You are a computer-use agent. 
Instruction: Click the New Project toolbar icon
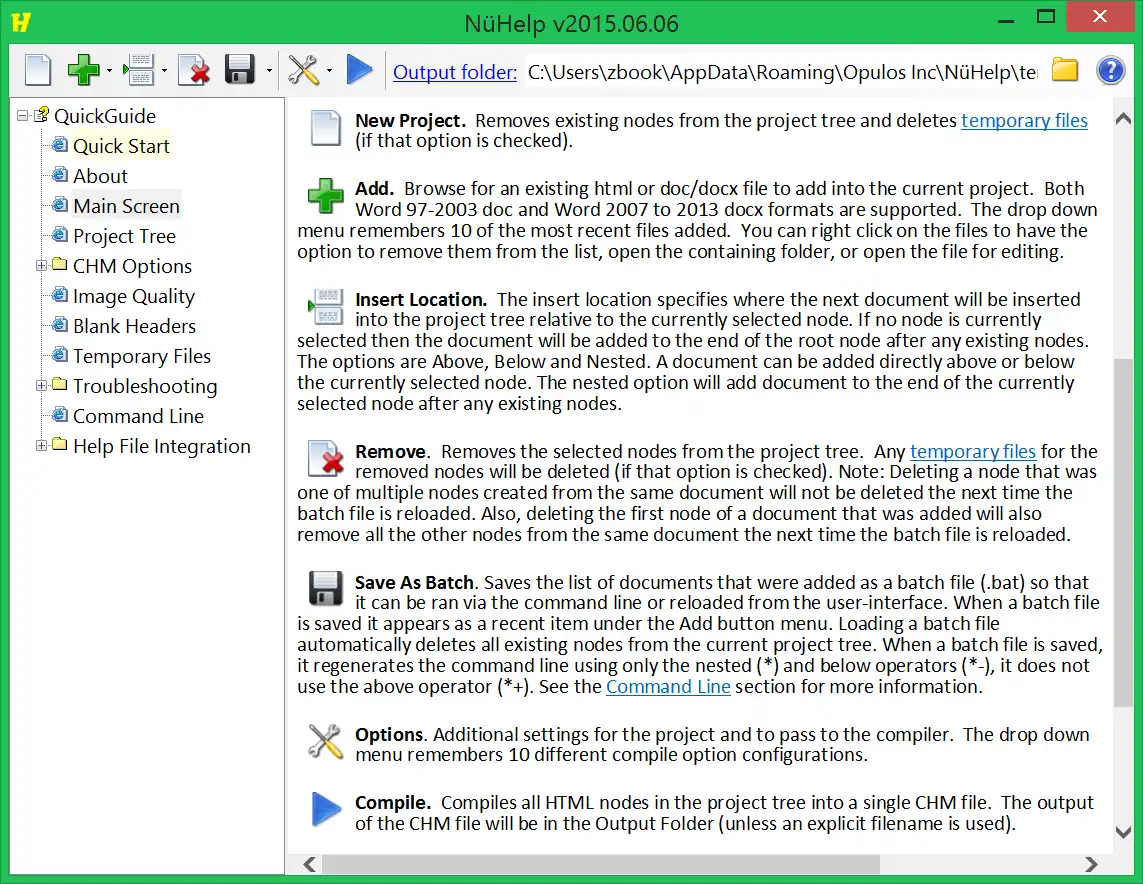38,71
